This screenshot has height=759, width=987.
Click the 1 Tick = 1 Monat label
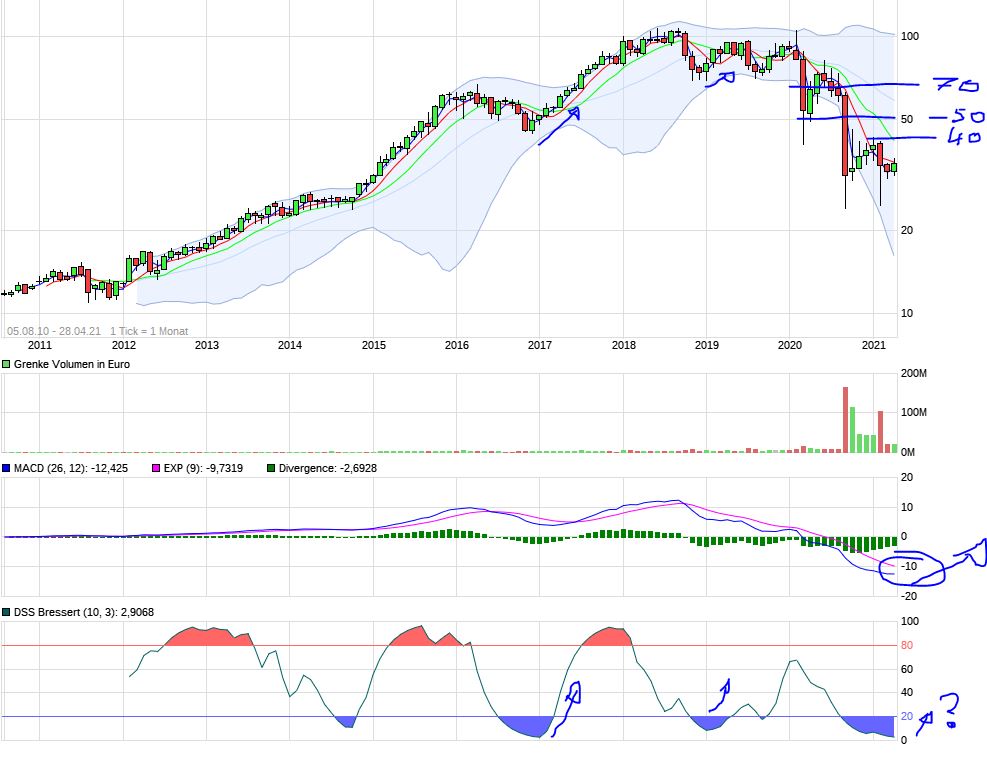tap(147, 330)
